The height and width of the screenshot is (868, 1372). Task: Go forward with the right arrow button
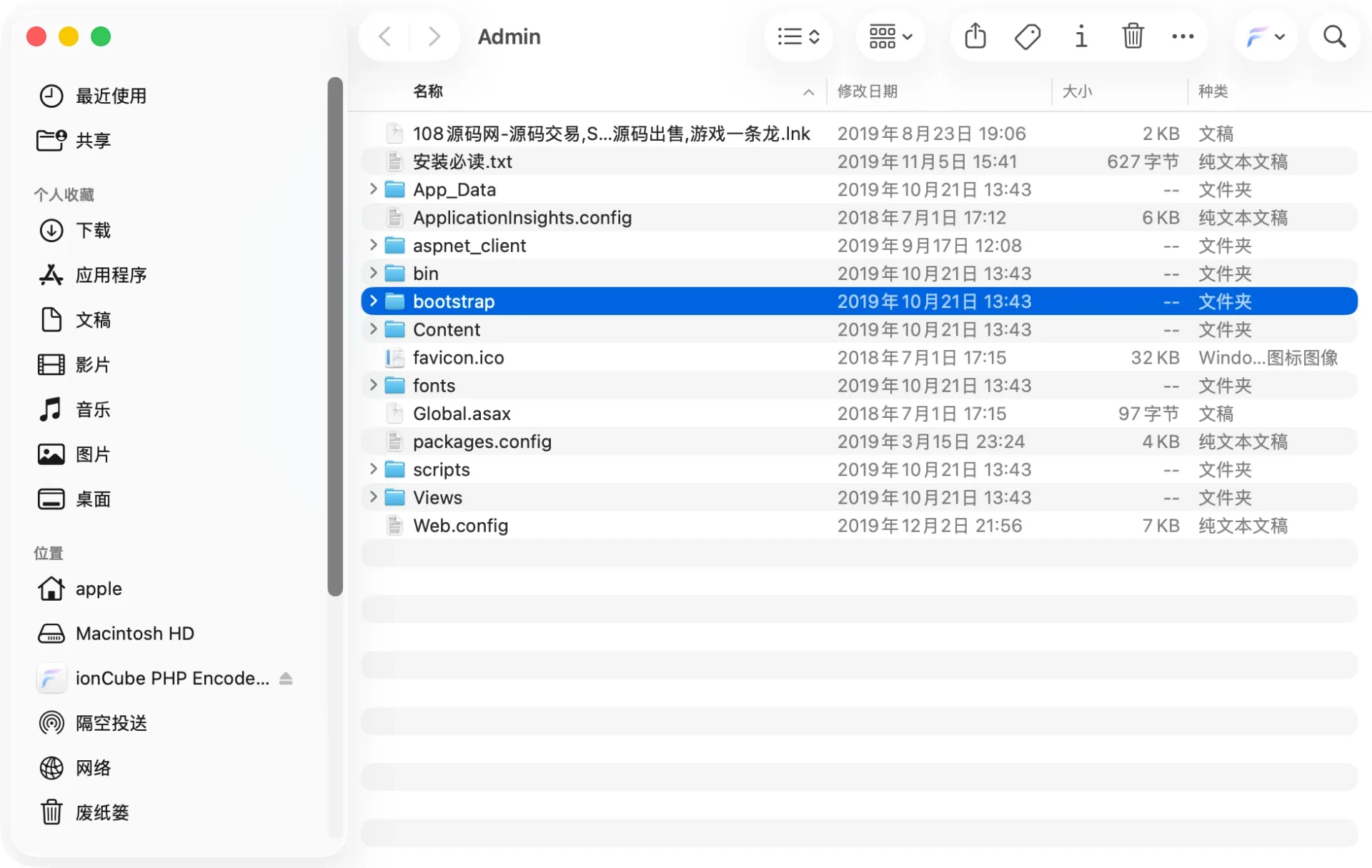(x=434, y=36)
